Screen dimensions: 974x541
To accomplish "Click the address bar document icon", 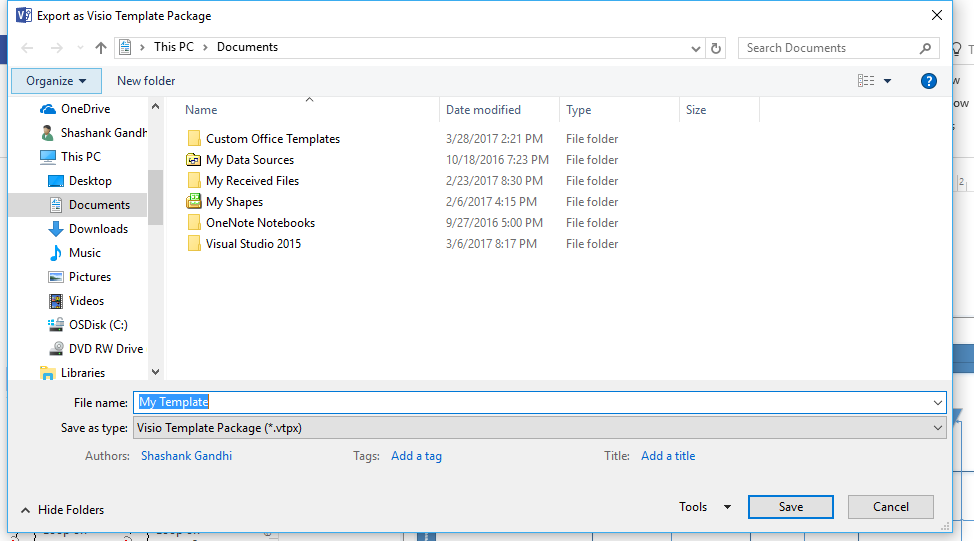I will (125, 47).
